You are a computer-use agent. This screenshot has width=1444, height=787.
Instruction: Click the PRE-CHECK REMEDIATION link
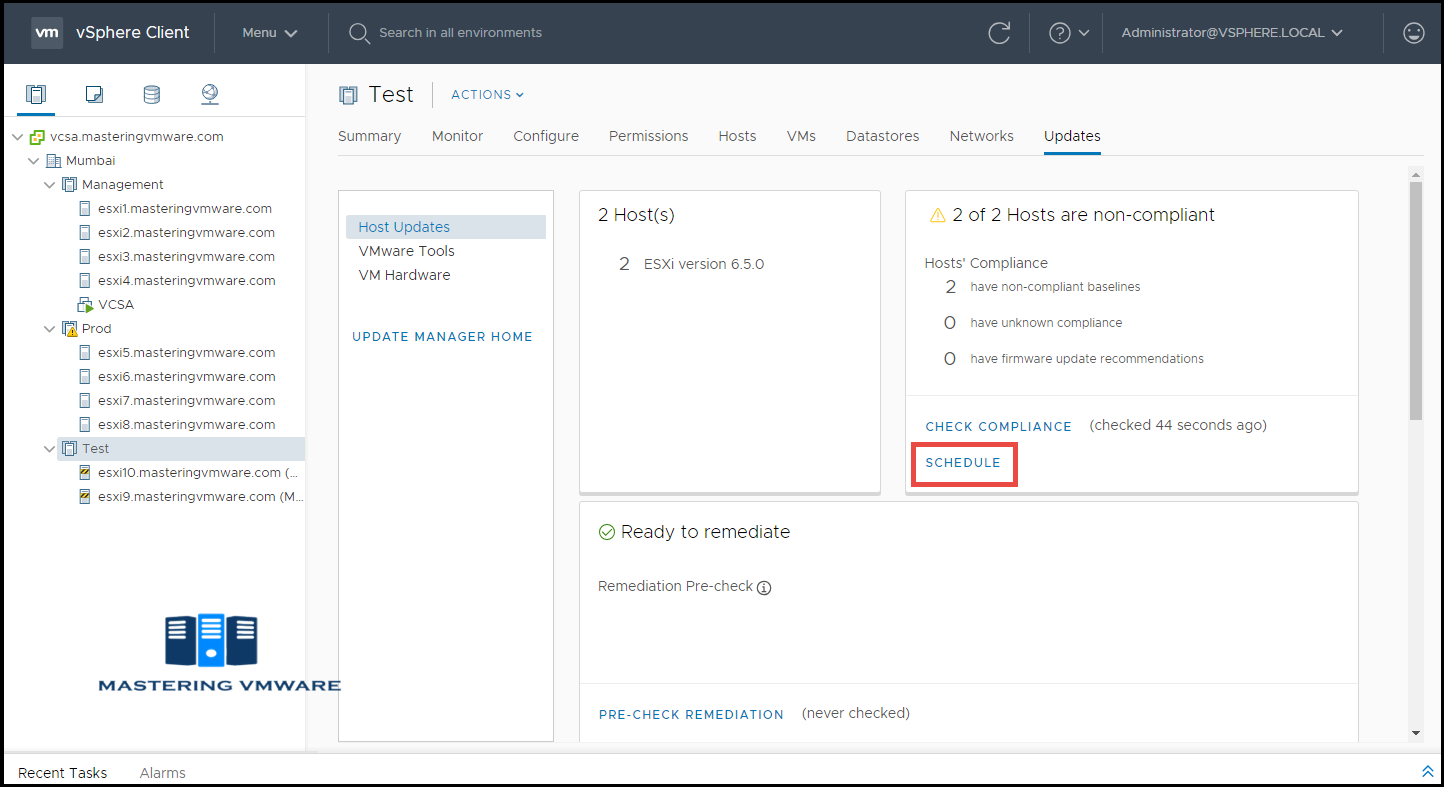pos(691,715)
